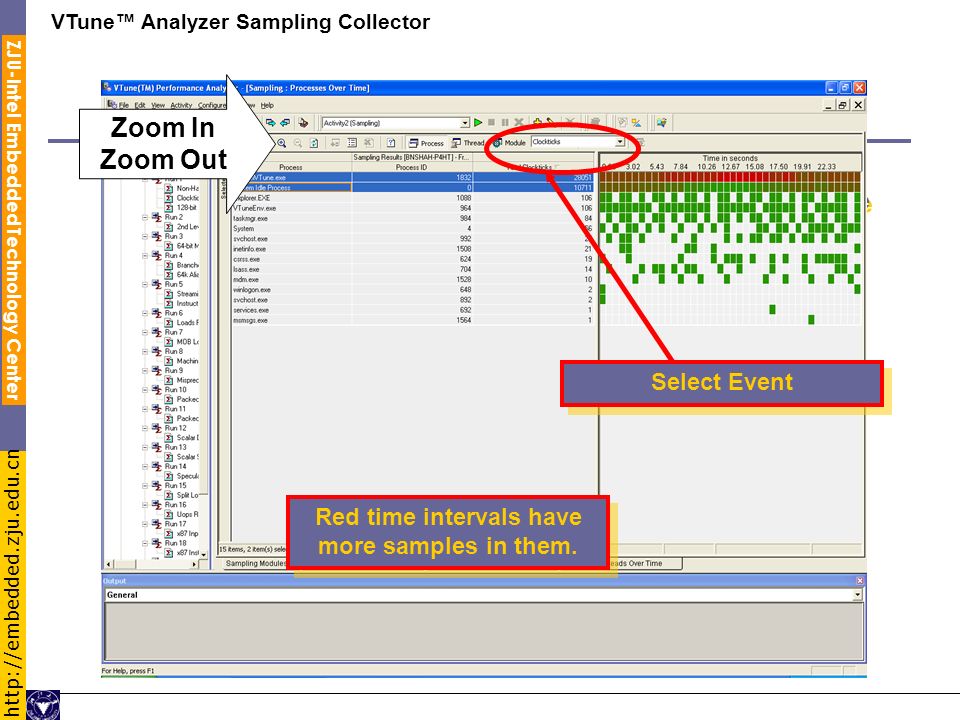Click the rightmost toolbar icon on top row
Image resolution: width=960 pixels, height=720 pixels.
661,122
